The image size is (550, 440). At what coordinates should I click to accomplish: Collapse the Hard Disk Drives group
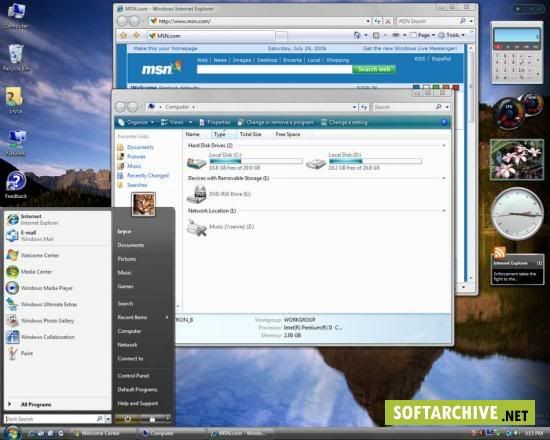point(444,145)
